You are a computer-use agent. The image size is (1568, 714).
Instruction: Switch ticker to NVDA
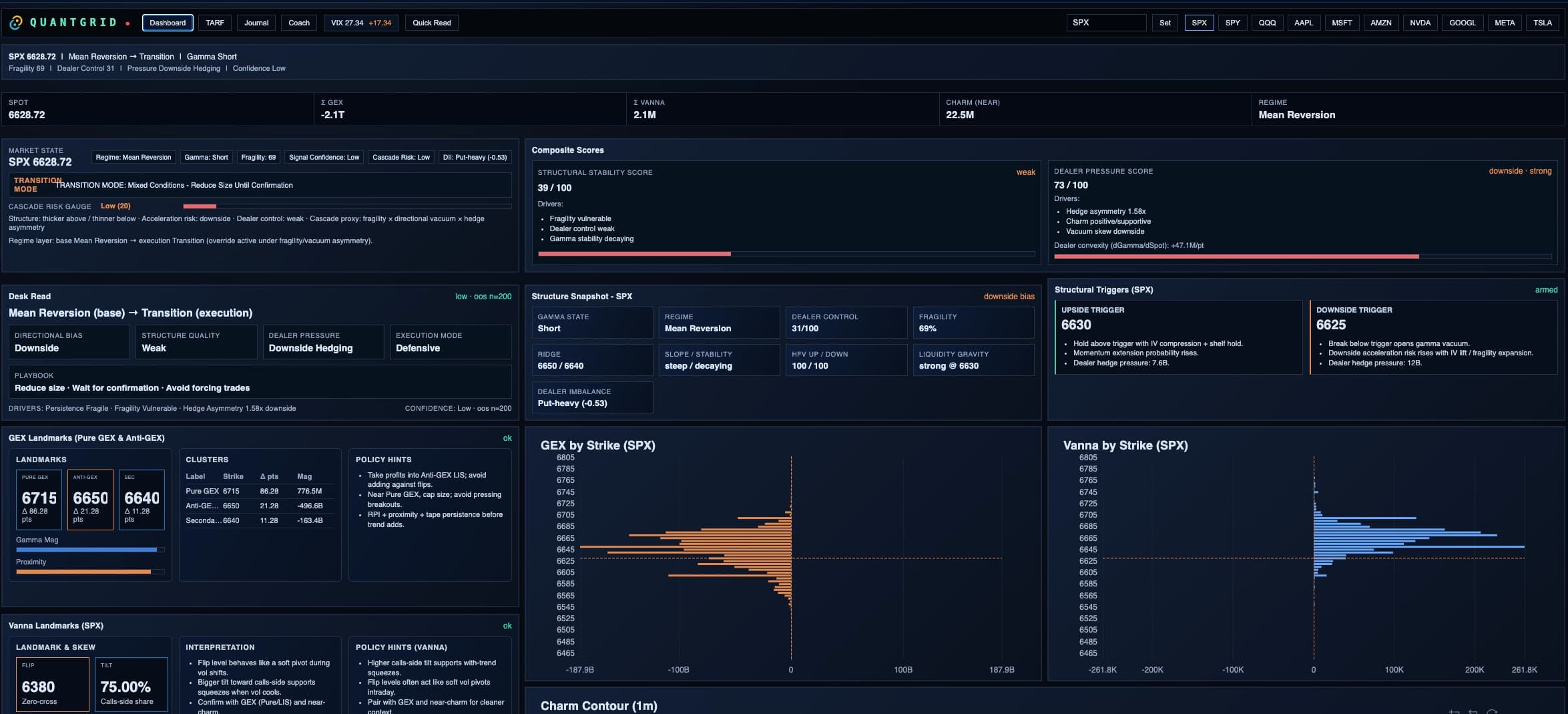click(1420, 23)
